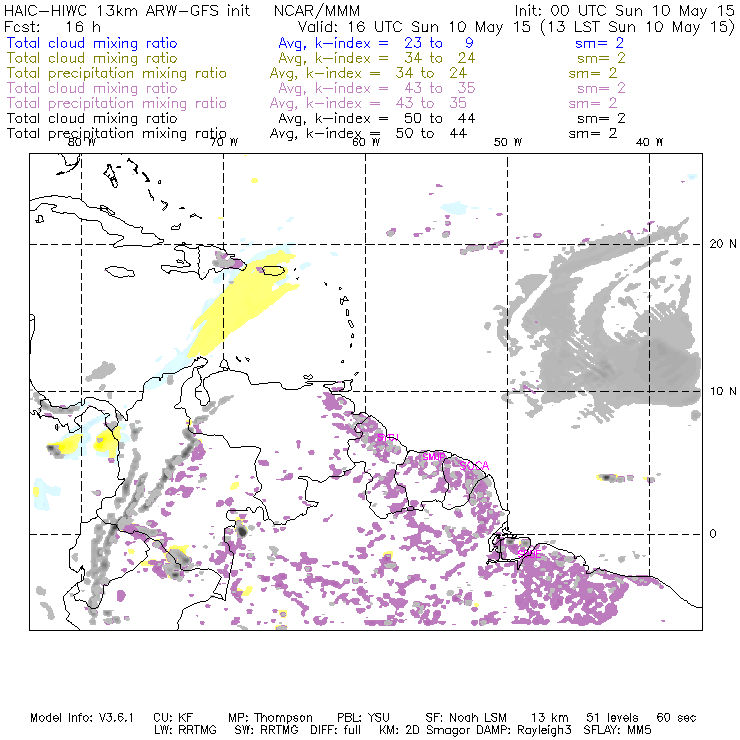Click the '20 N' latitude label

(x=723, y=244)
